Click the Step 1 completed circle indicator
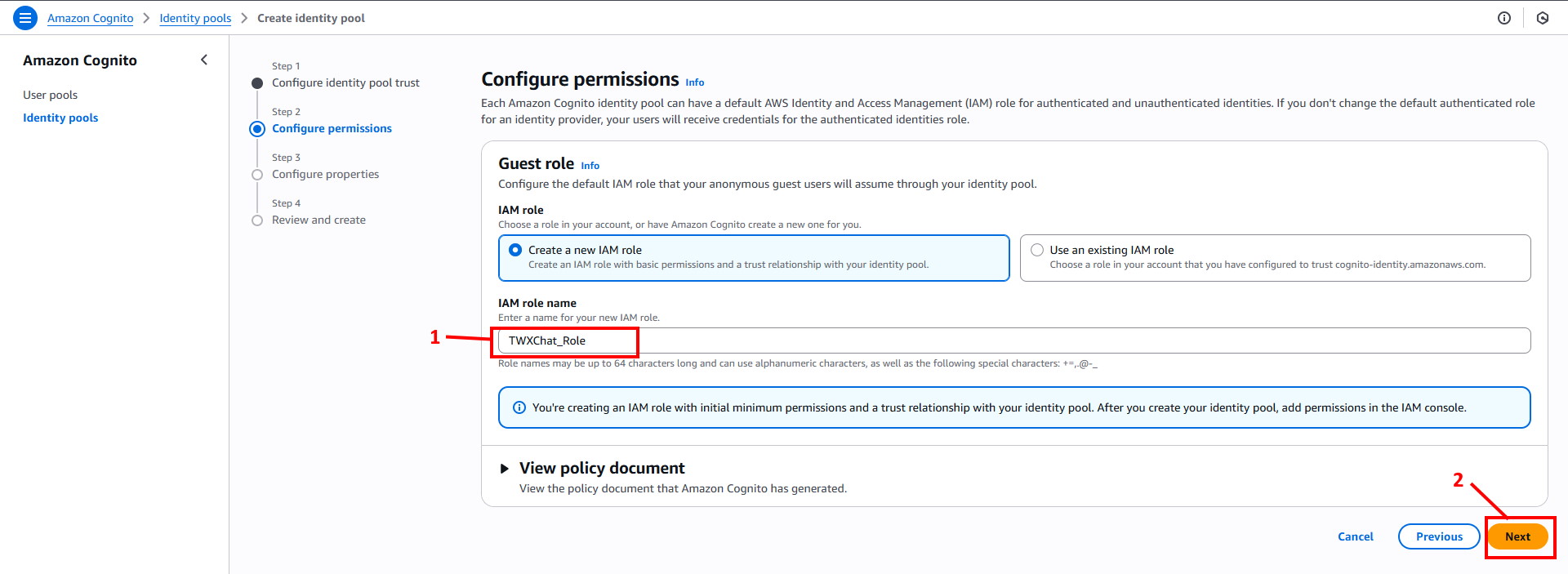The width and height of the screenshot is (1568, 574). pos(257,83)
